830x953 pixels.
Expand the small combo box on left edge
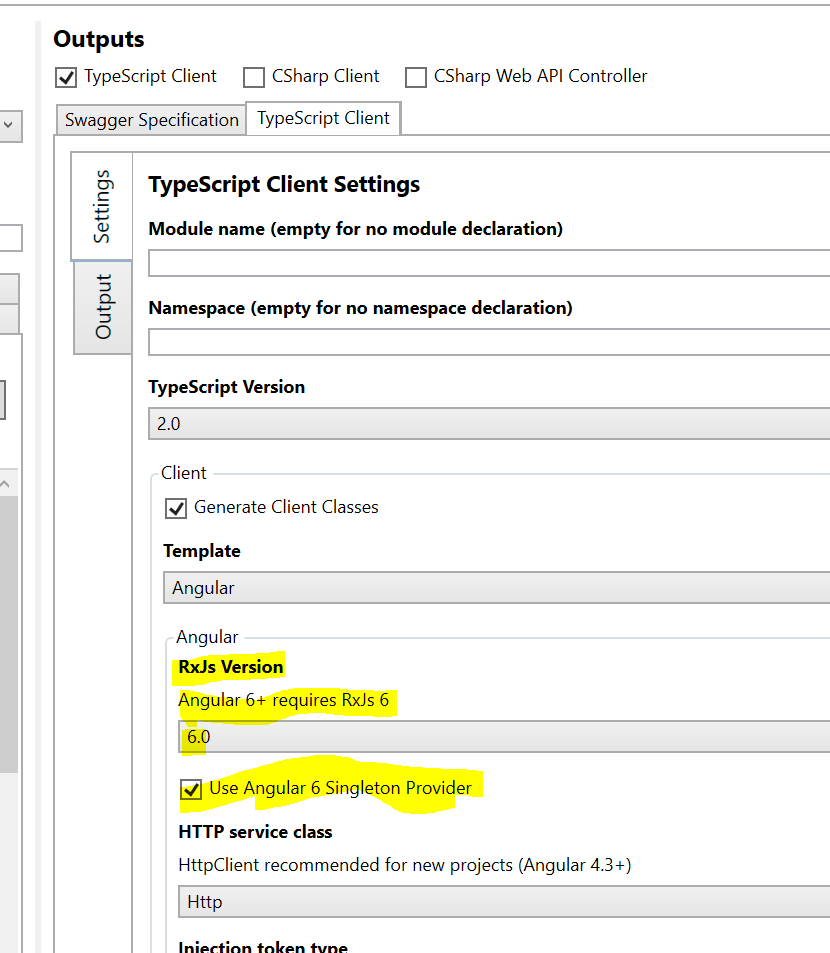[x=9, y=126]
